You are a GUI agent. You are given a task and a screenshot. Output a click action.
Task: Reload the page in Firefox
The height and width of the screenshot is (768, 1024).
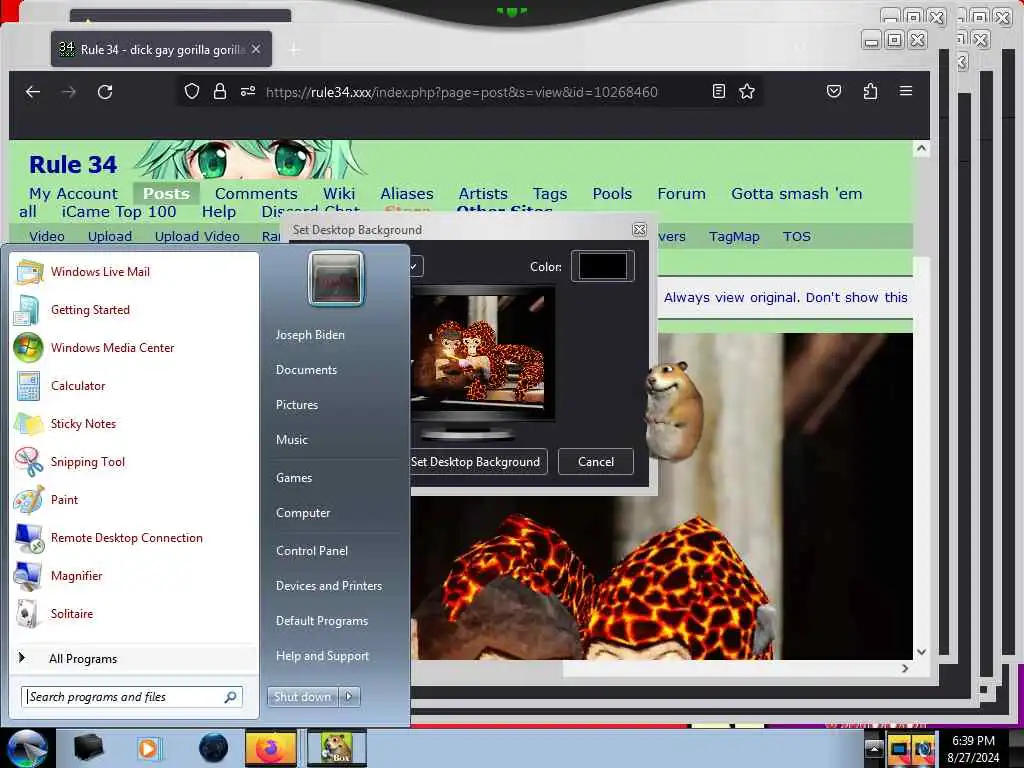[104, 92]
